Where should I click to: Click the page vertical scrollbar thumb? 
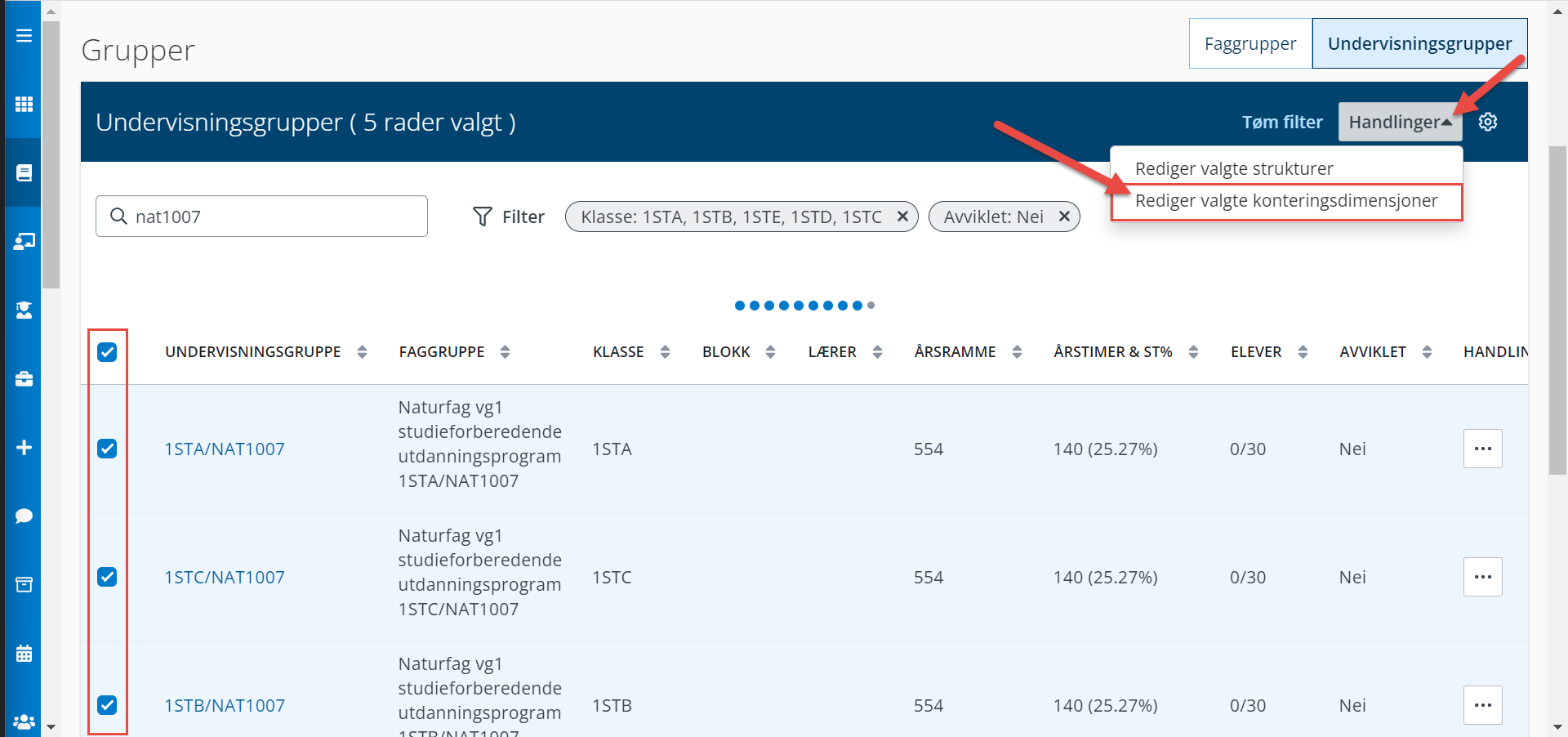[1557, 310]
